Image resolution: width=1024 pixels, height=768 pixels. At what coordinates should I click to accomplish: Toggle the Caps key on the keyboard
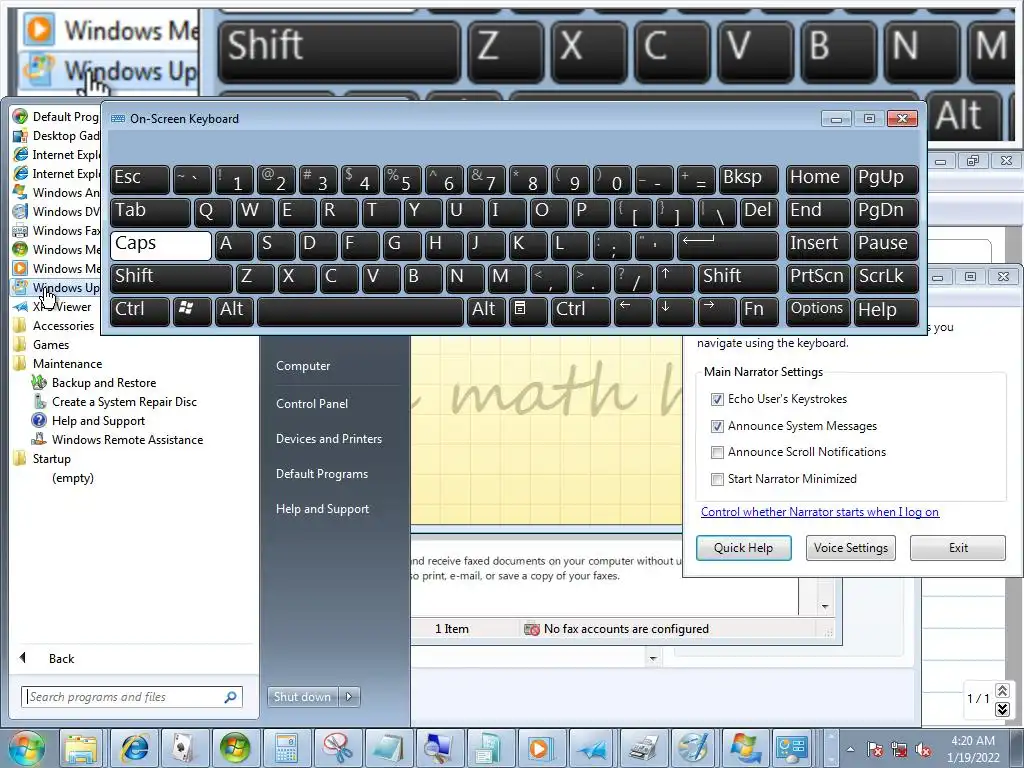[161, 245]
